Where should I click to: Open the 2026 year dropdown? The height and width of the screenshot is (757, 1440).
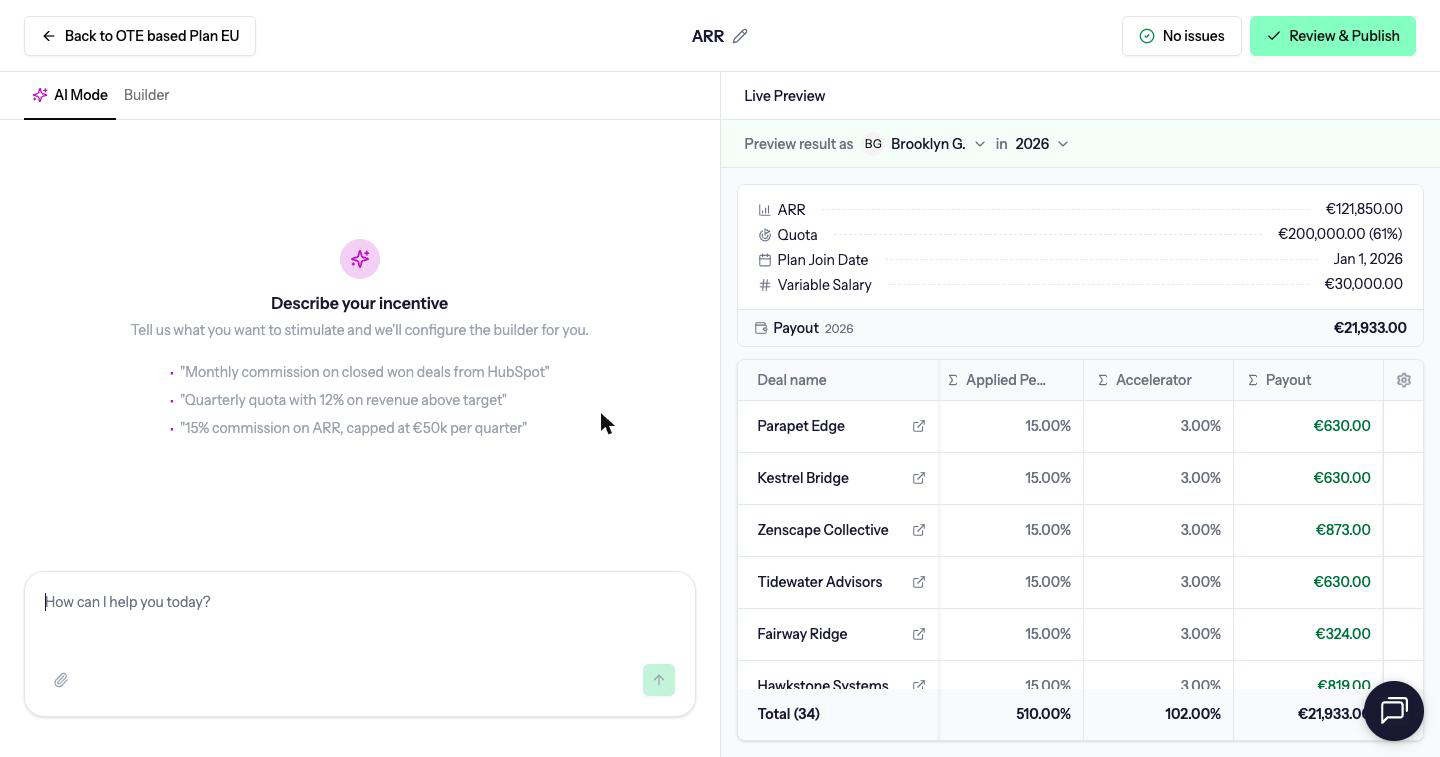[x=1042, y=144]
